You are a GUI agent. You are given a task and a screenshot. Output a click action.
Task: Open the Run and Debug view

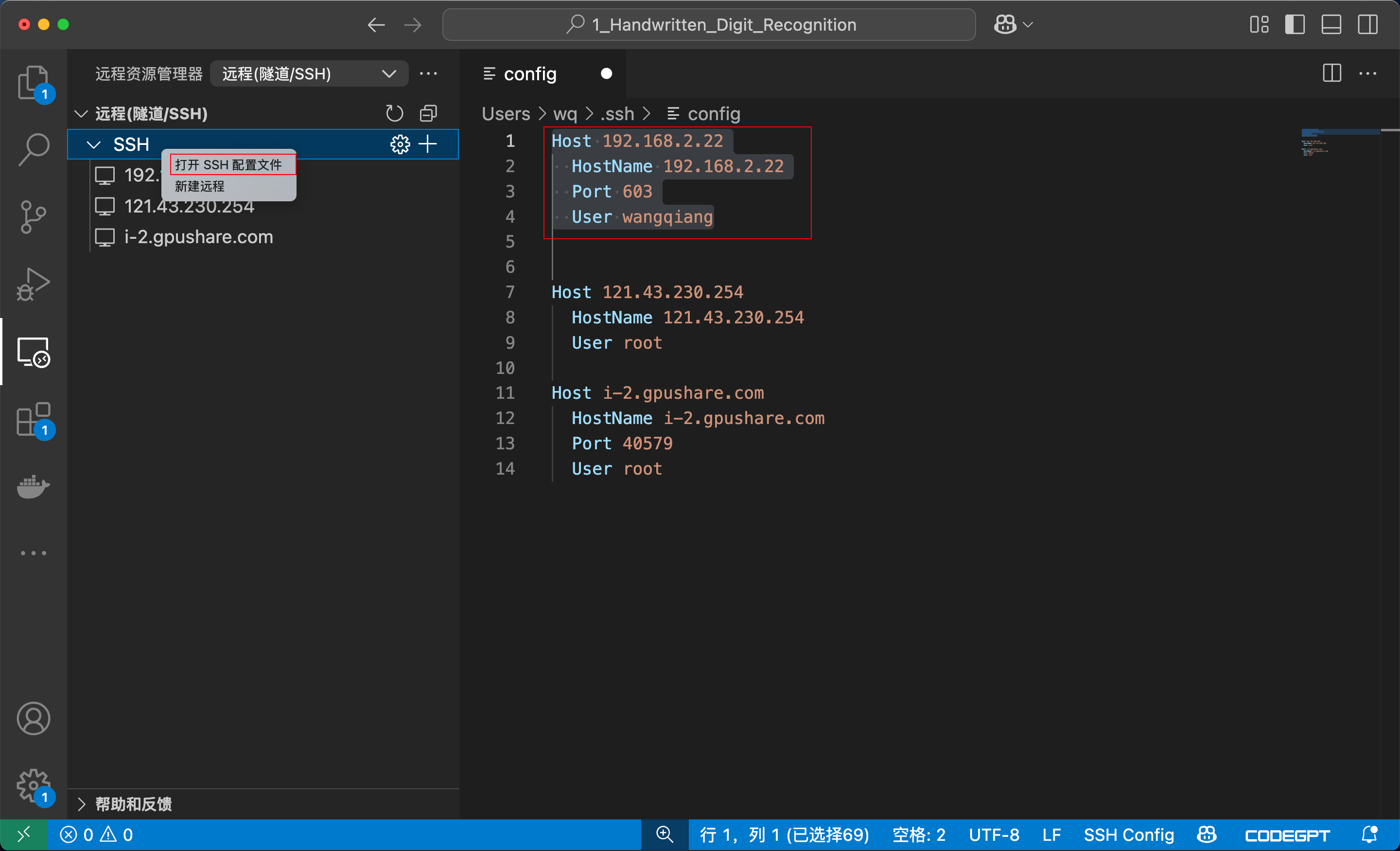[33, 284]
